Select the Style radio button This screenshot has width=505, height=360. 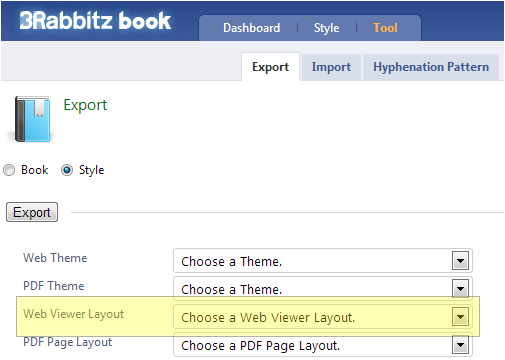point(67,170)
